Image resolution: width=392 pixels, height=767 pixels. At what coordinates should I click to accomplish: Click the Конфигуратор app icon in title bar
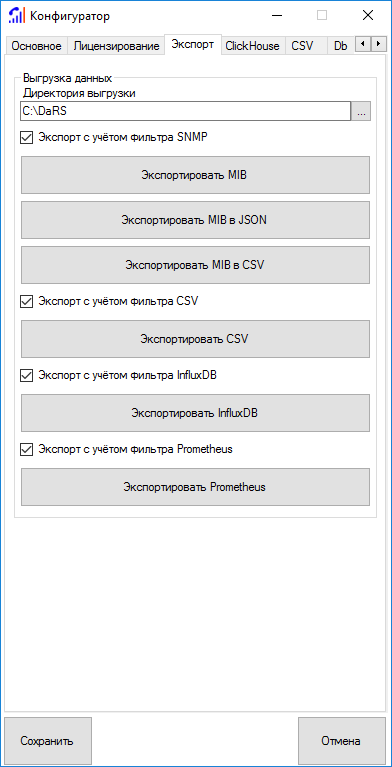tap(16, 16)
